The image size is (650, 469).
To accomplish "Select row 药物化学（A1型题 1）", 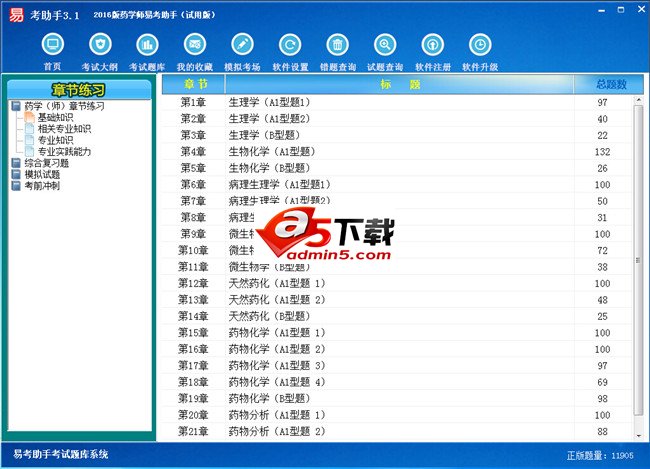I will point(397,333).
